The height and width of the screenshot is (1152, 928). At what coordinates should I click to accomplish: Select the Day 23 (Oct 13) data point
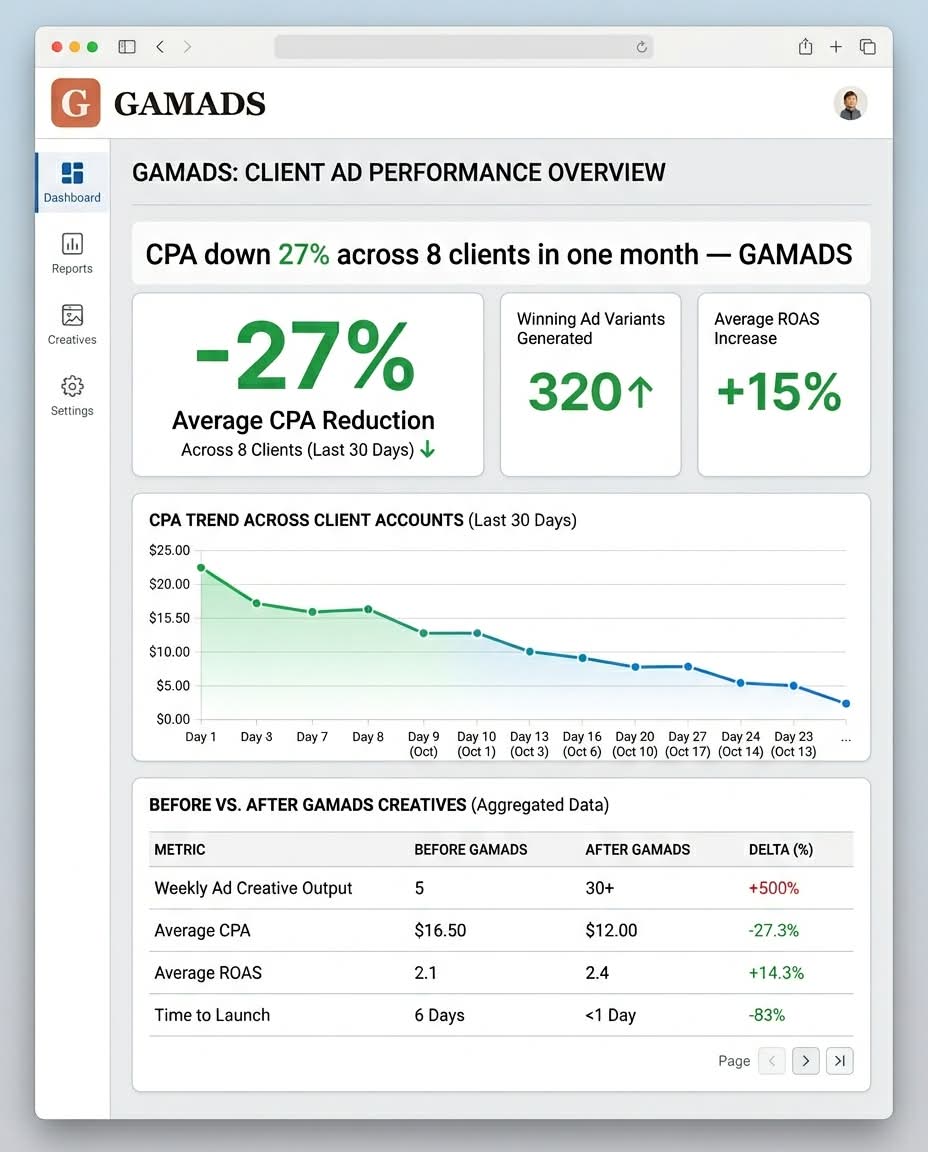click(794, 686)
